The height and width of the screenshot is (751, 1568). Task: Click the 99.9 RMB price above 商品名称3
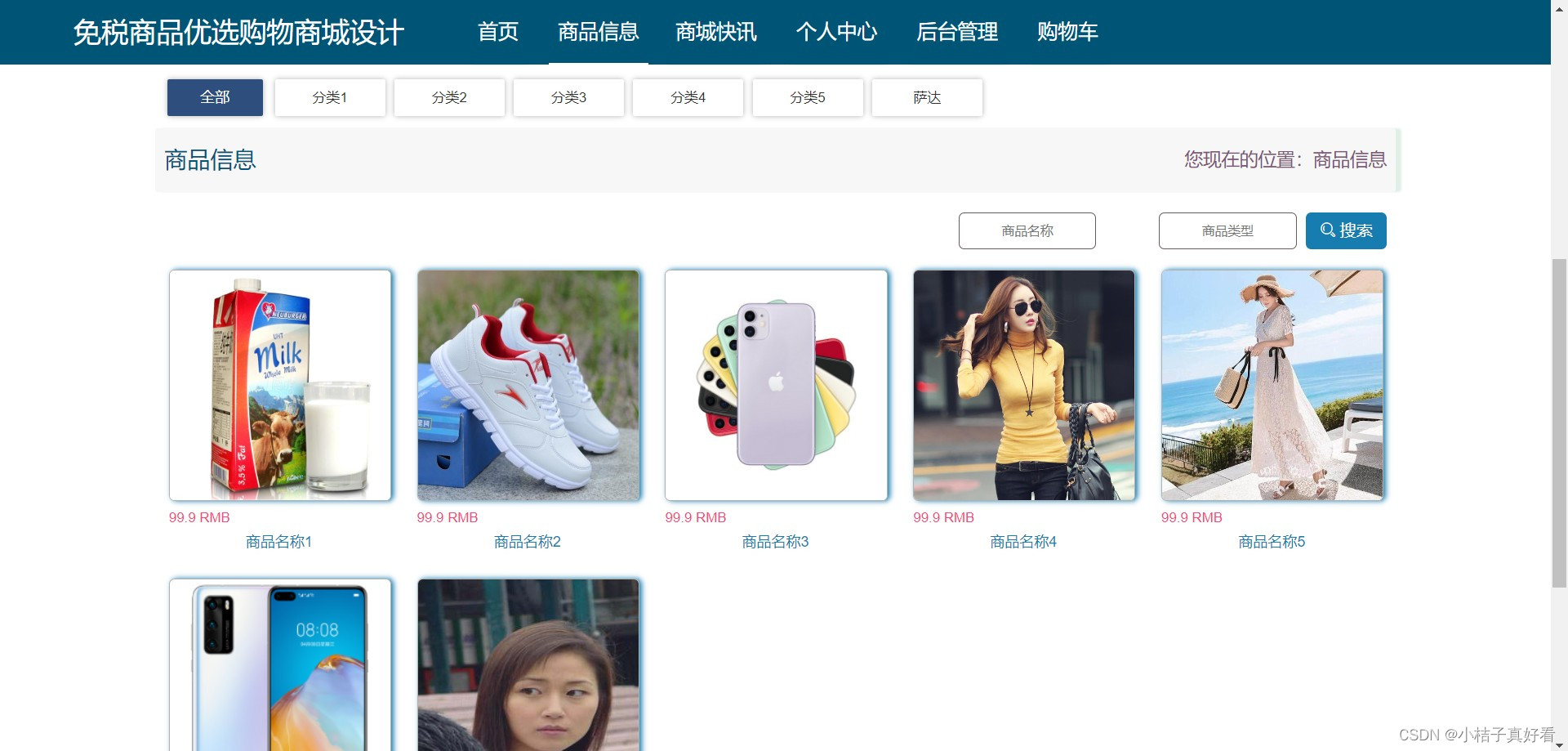point(696,517)
